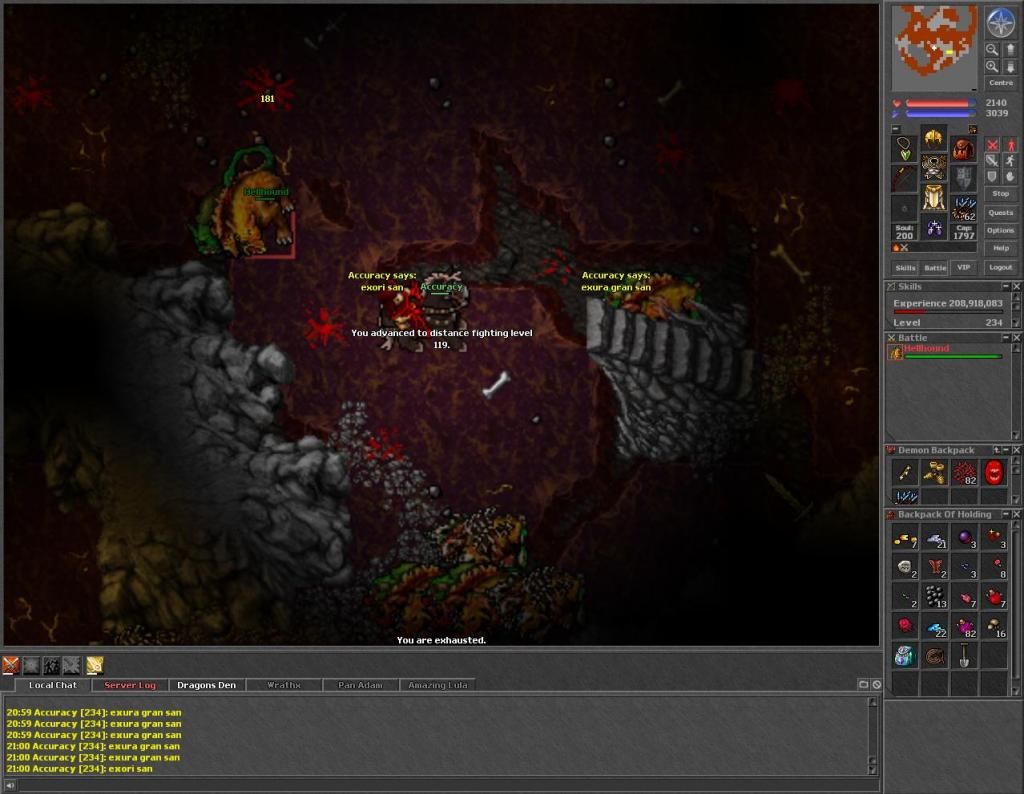Screen dimensions: 1024x794
Task: Click the rope item in Backpack Of Holding
Action: click(935, 656)
